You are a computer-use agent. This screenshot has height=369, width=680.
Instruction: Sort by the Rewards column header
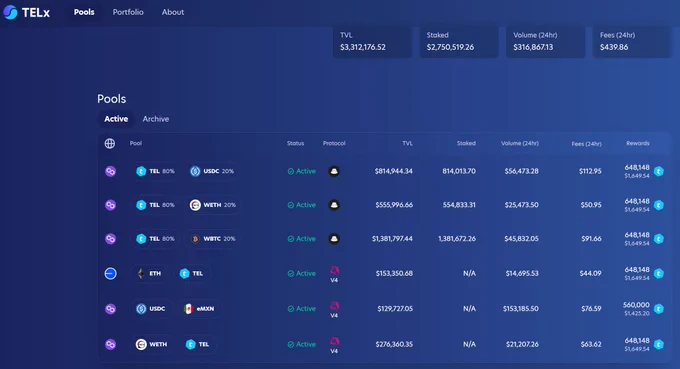638,143
